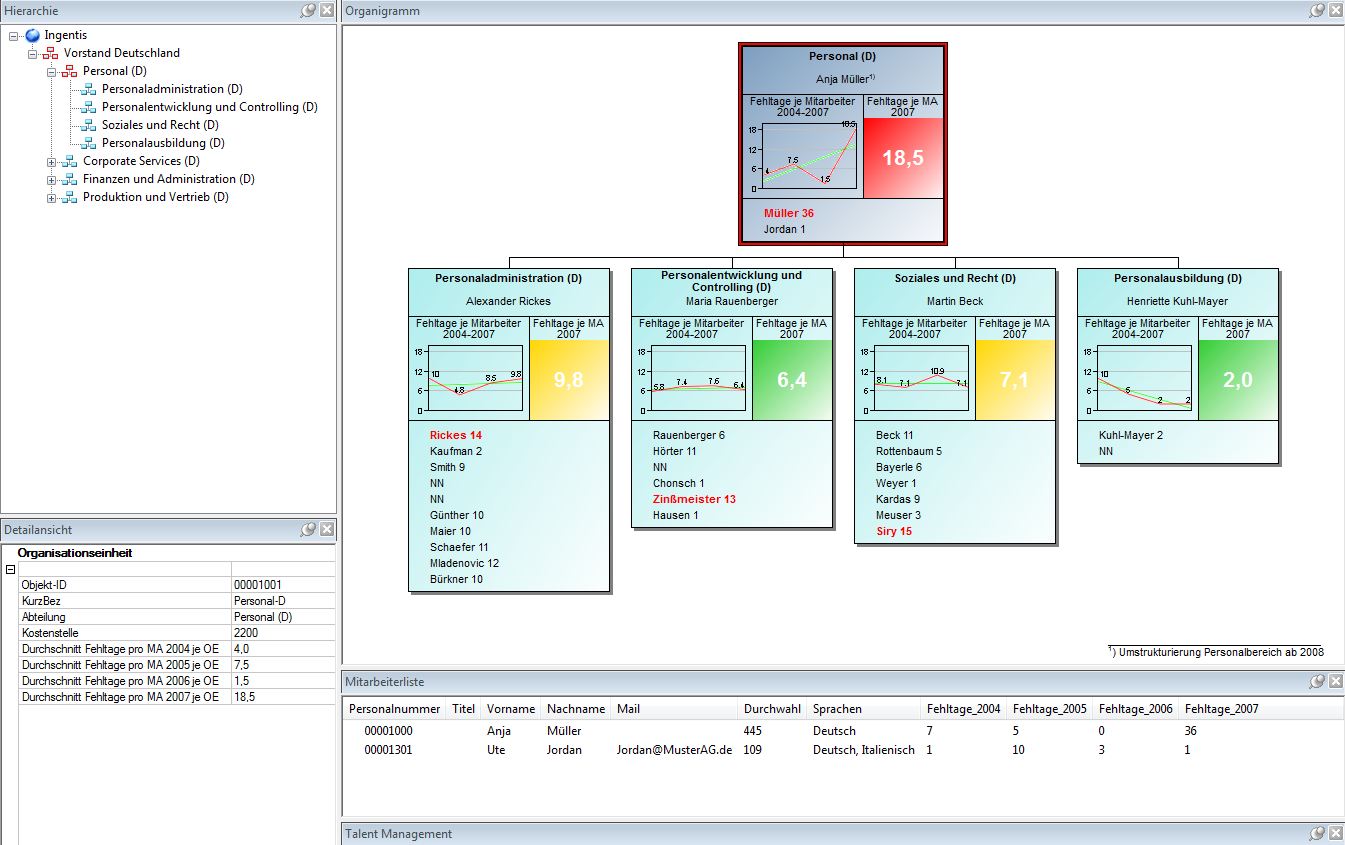Click Zinßmeister 13 in the org chart
The height and width of the screenshot is (845, 1345).
(694, 499)
